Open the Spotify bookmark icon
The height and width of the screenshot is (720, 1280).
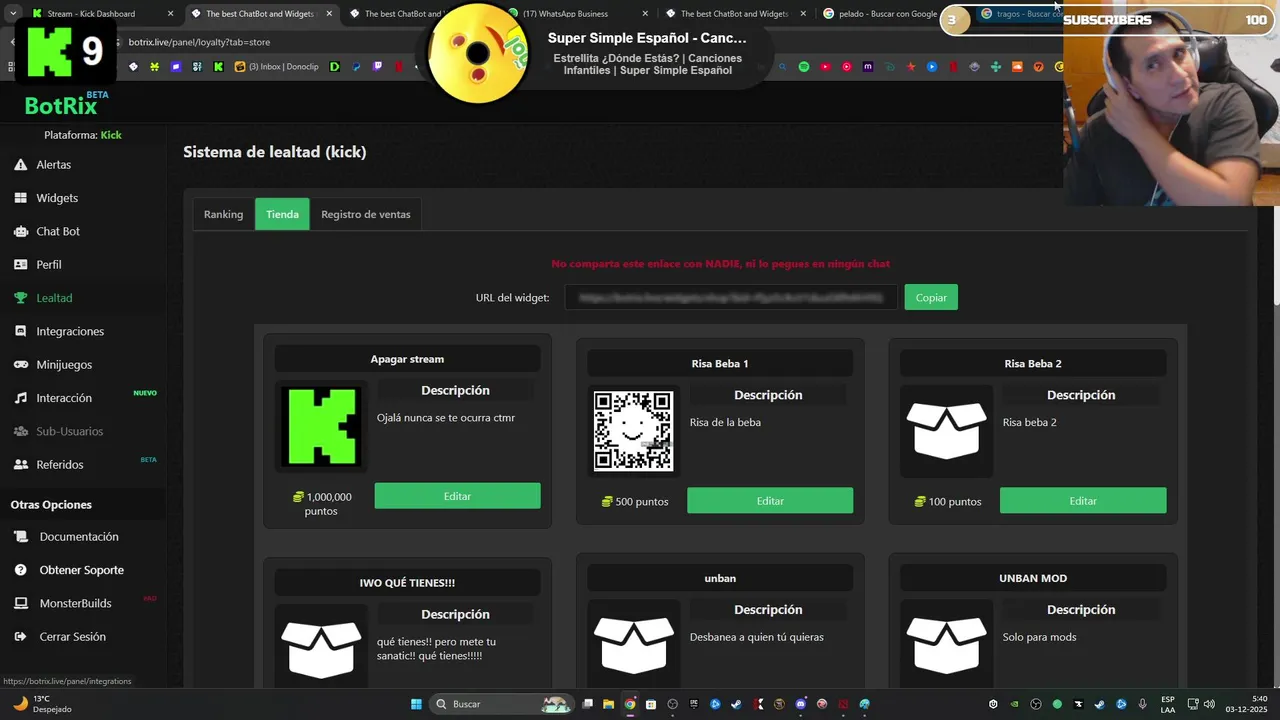coord(804,67)
